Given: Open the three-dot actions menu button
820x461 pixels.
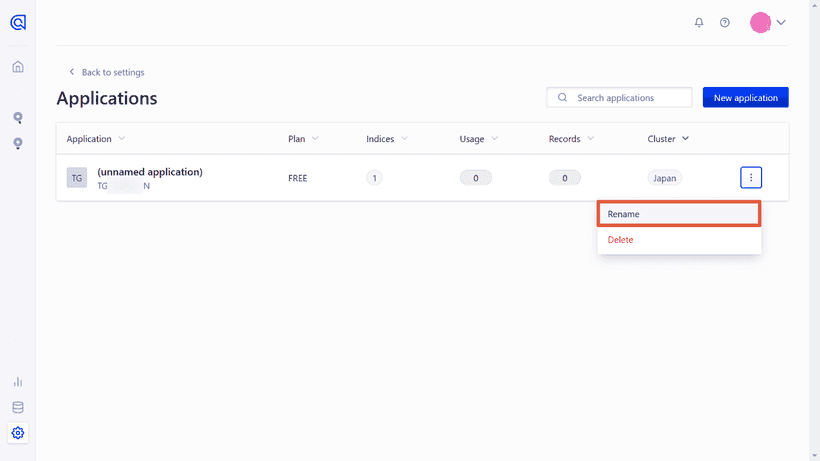Looking at the screenshot, I should [751, 178].
